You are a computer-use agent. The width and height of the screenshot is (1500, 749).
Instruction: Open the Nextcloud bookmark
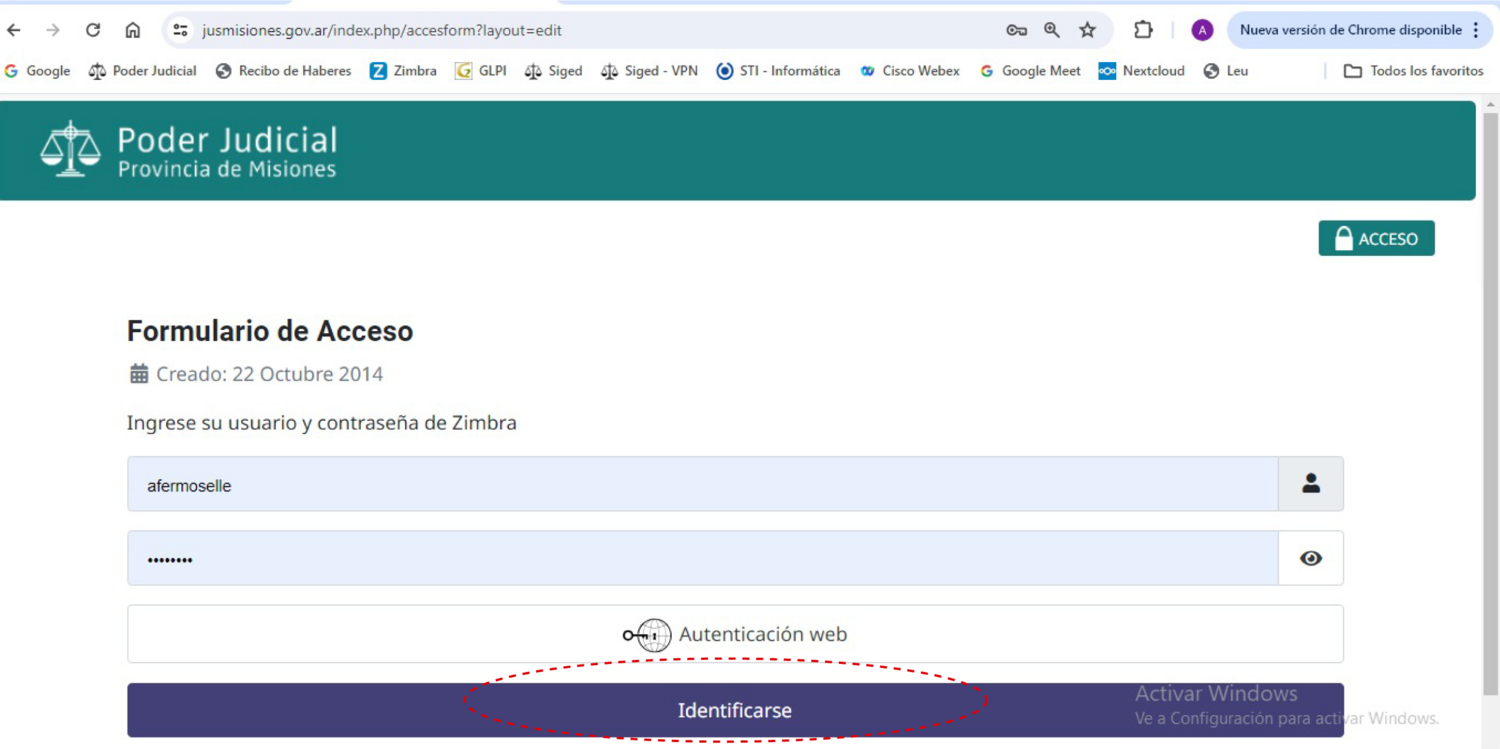[1141, 71]
